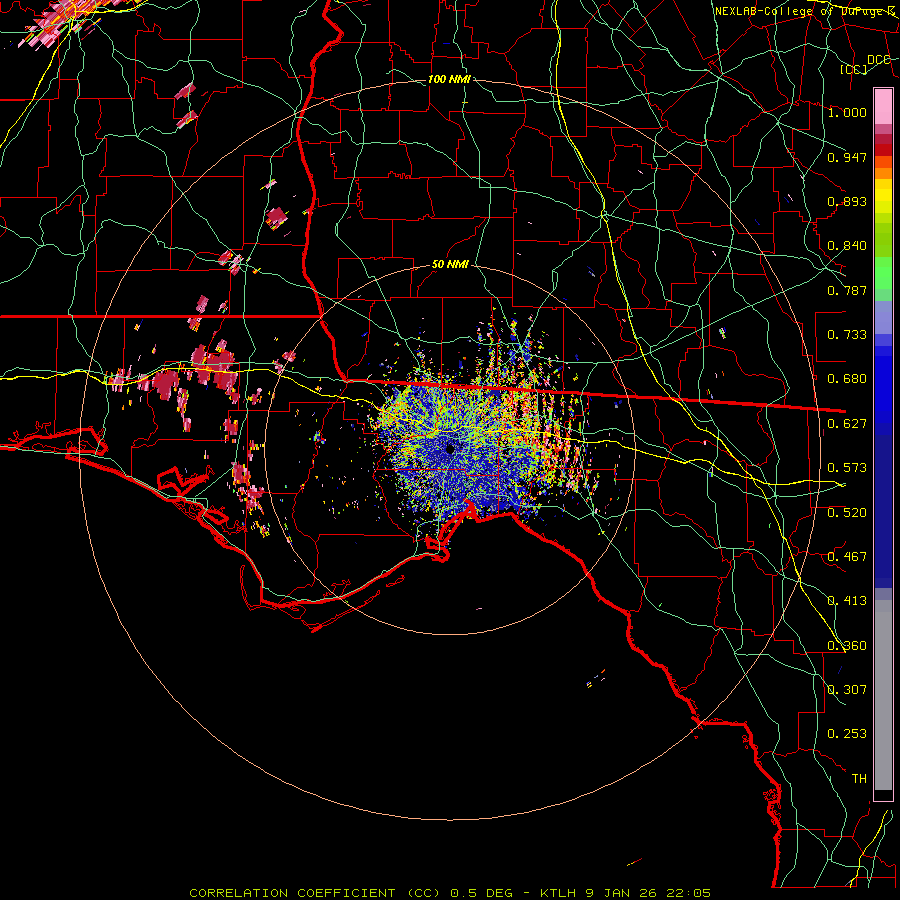This screenshot has height=900, width=900.
Task: Click the 50 NMI range ring label
Action: point(450,265)
